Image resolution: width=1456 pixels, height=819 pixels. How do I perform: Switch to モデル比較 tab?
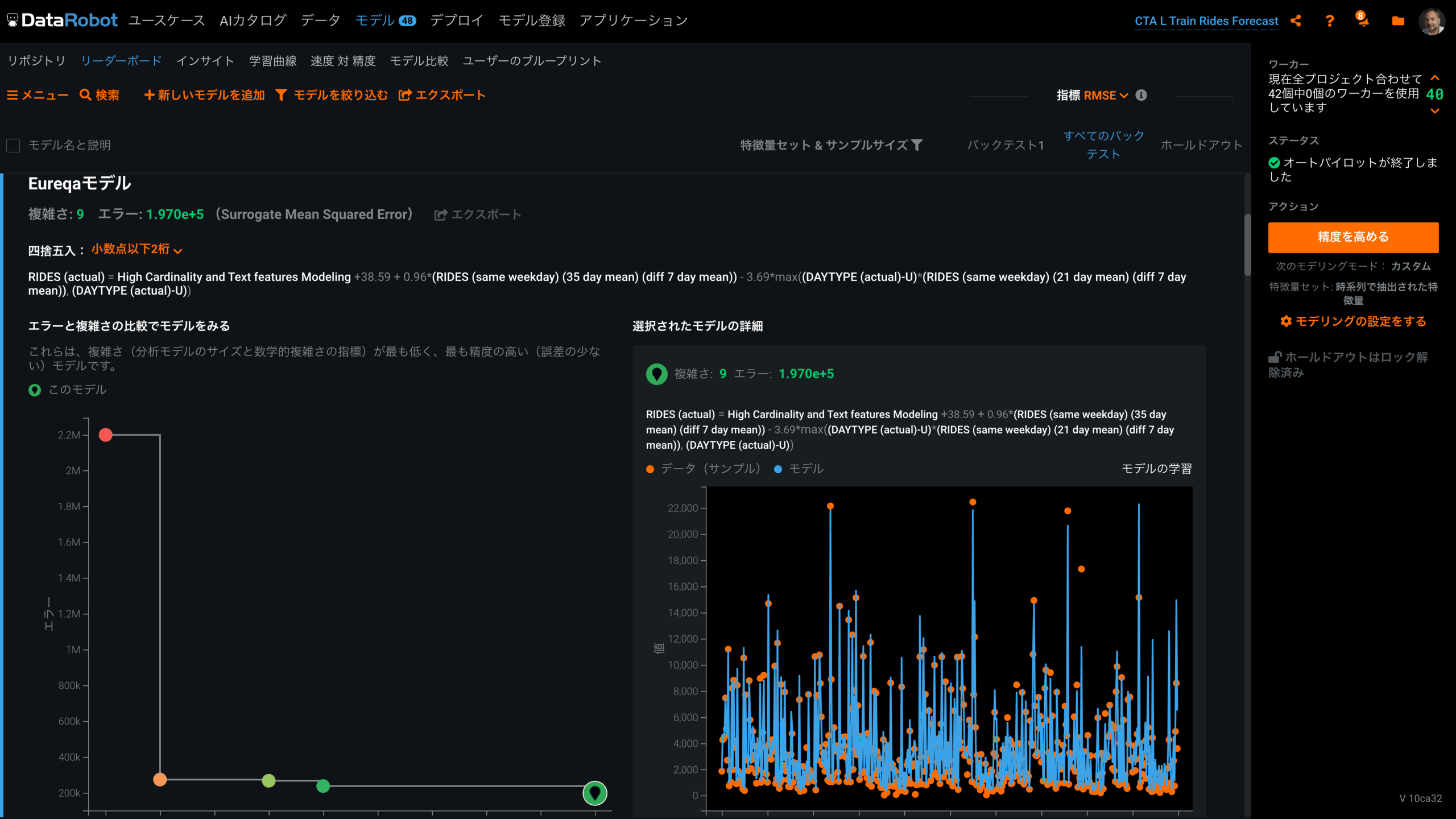pyautogui.click(x=419, y=61)
